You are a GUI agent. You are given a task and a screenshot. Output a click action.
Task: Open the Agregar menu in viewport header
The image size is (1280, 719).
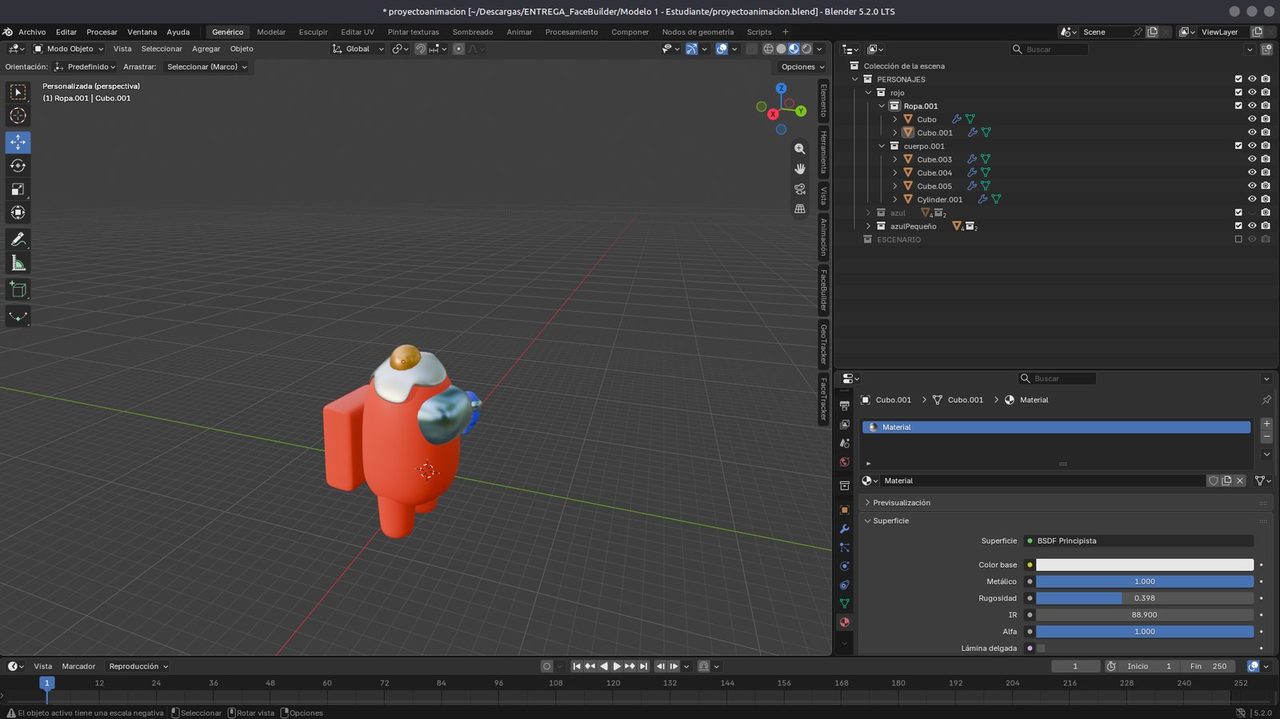206,48
